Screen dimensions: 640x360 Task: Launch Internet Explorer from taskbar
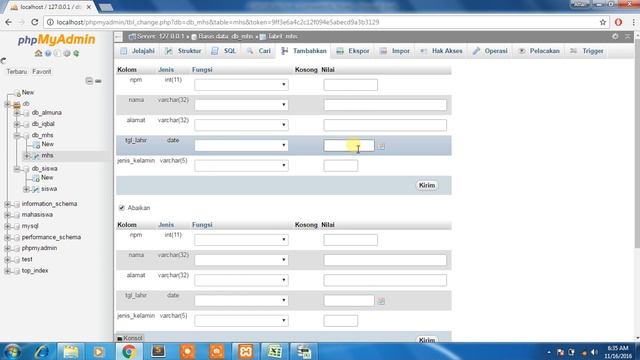pos(41,351)
